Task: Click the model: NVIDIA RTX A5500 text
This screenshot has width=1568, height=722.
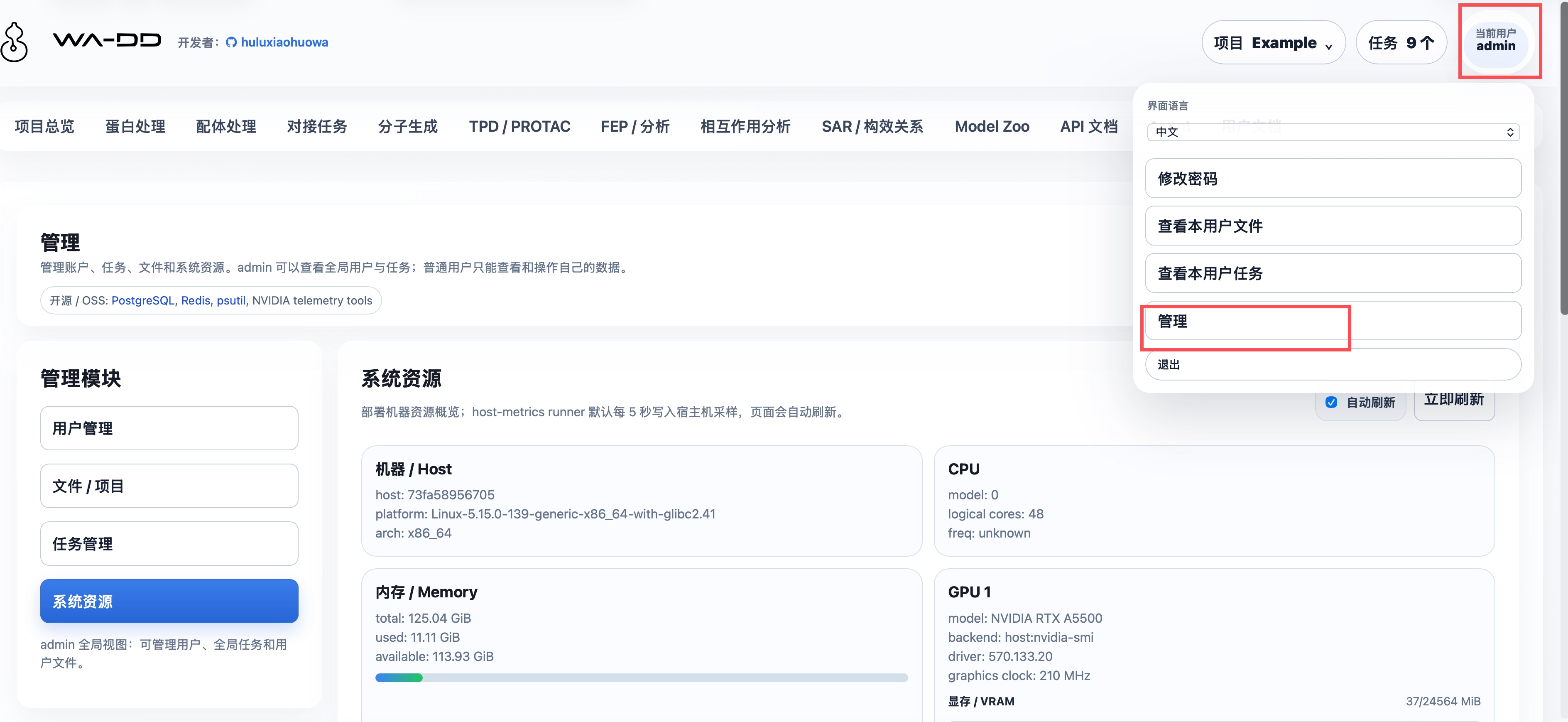Action: (x=1024, y=619)
